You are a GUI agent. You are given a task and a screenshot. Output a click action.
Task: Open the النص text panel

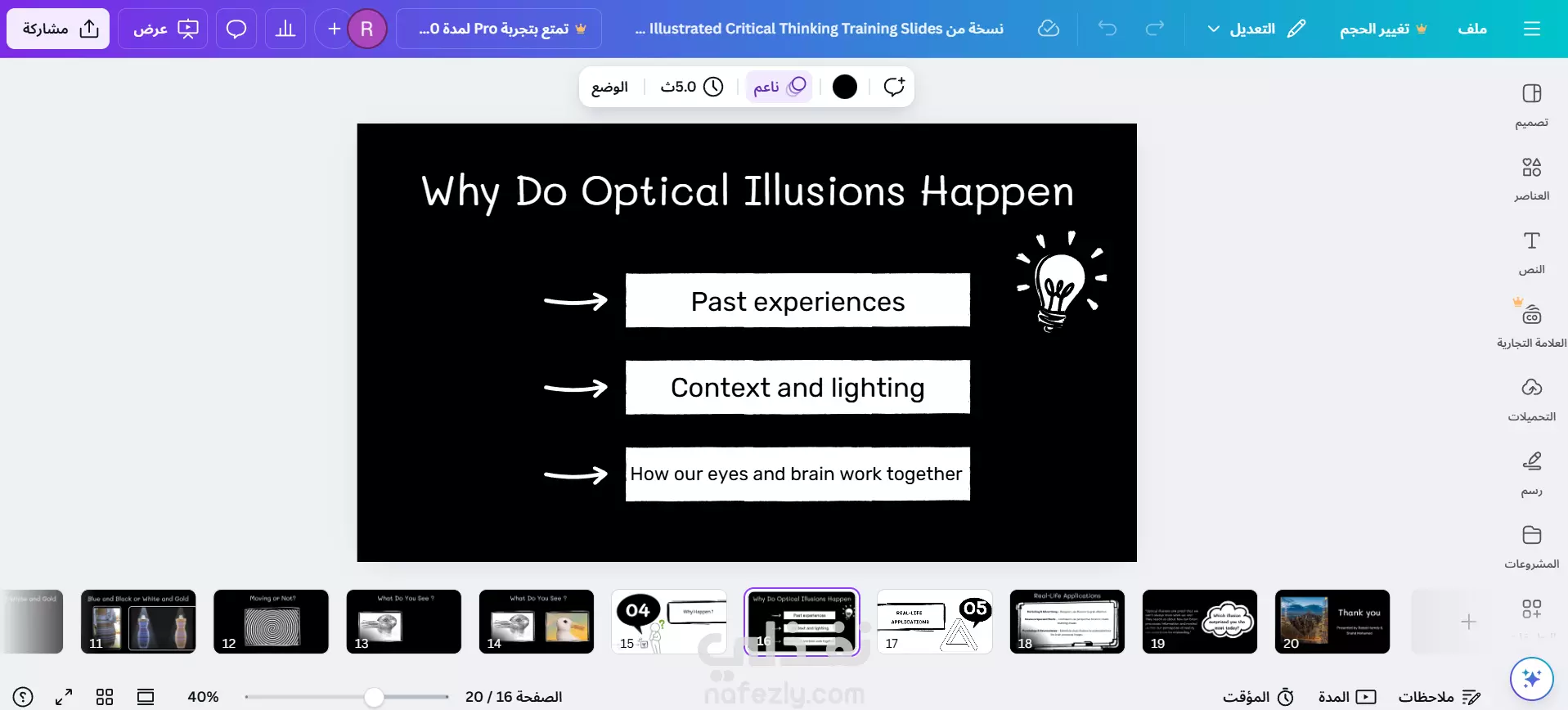pyautogui.click(x=1532, y=252)
